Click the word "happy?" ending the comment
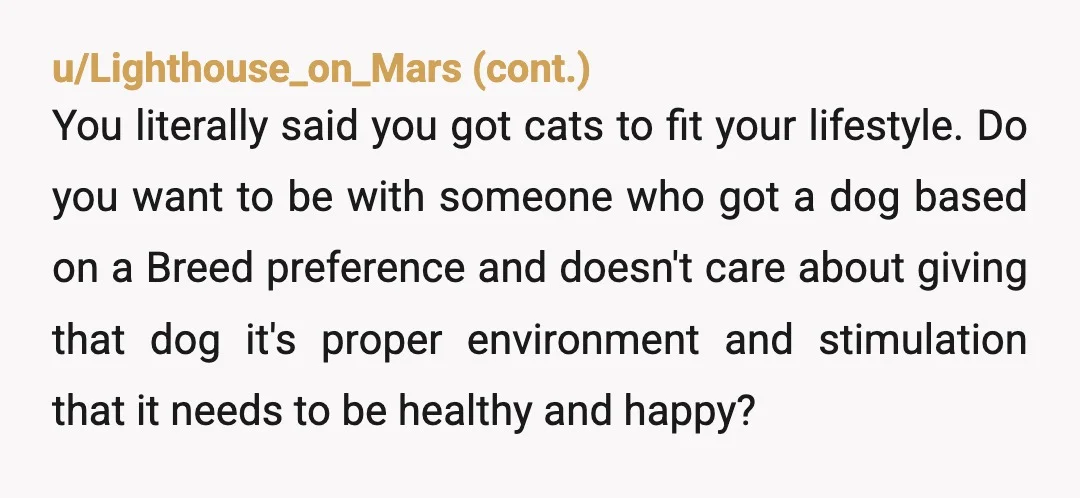Viewport: 1080px width, 498px height. (x=690, y=412)
